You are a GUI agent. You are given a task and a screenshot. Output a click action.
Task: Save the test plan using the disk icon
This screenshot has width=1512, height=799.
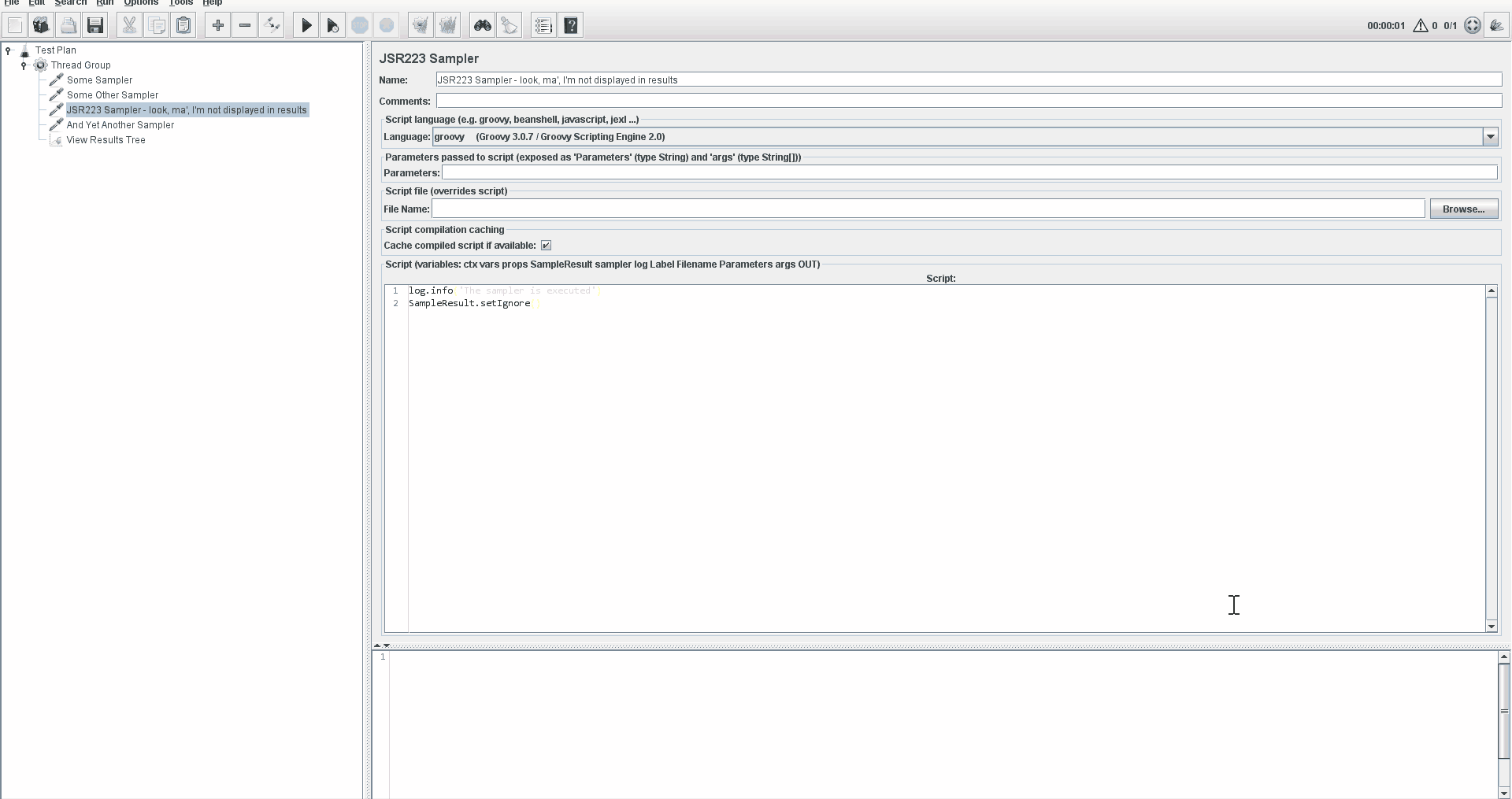pos(94,24)
